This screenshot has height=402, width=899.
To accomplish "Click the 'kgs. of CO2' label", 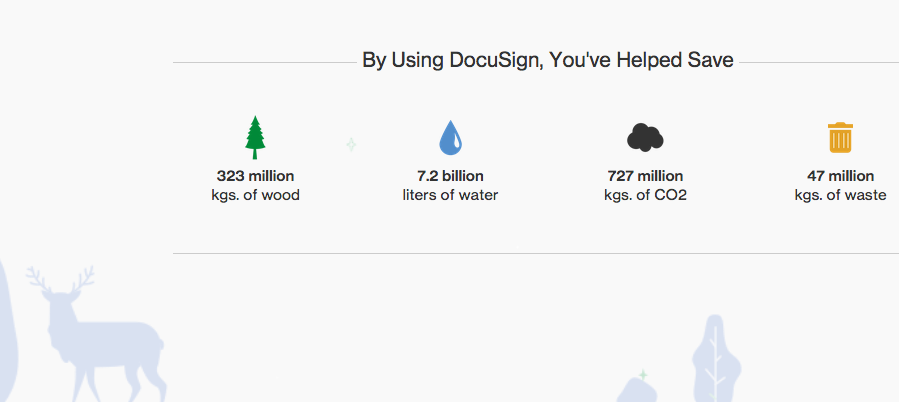I will click(645, 195).
